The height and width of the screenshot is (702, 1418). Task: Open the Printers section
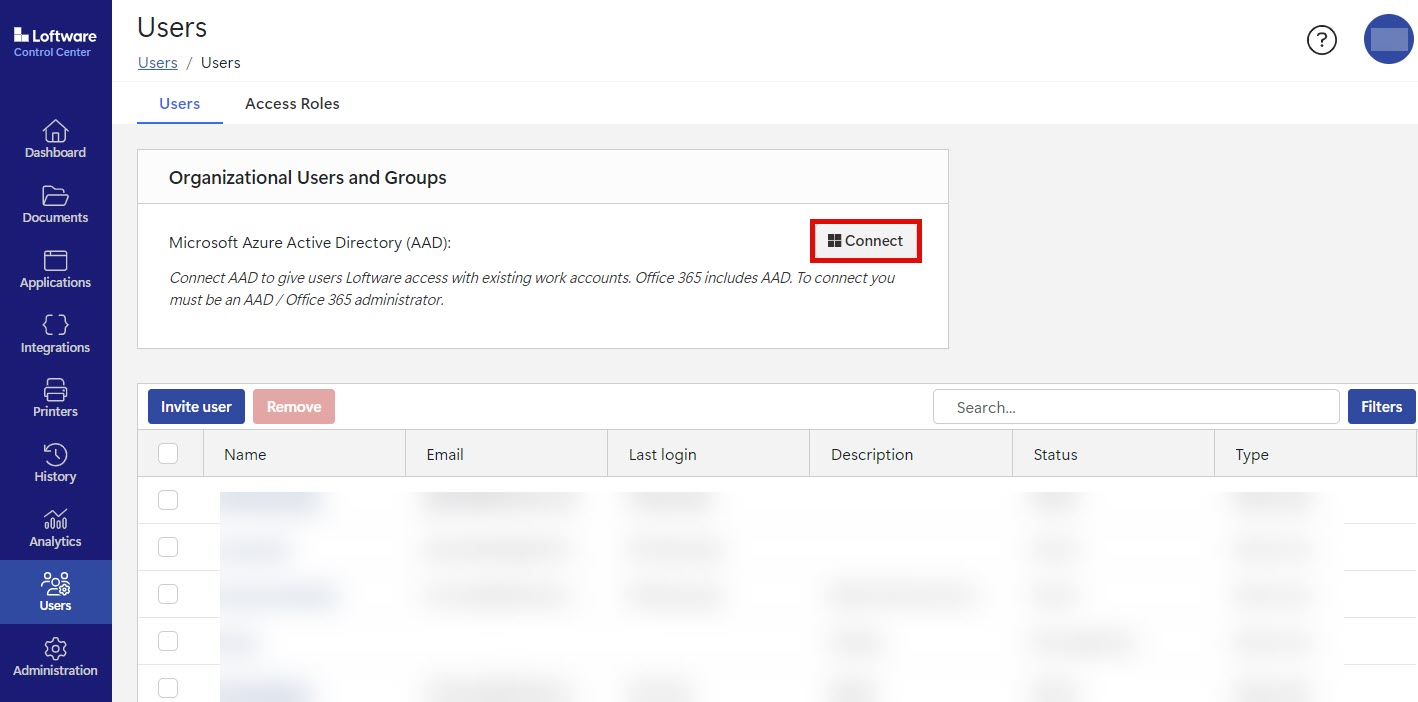point(55,398)
